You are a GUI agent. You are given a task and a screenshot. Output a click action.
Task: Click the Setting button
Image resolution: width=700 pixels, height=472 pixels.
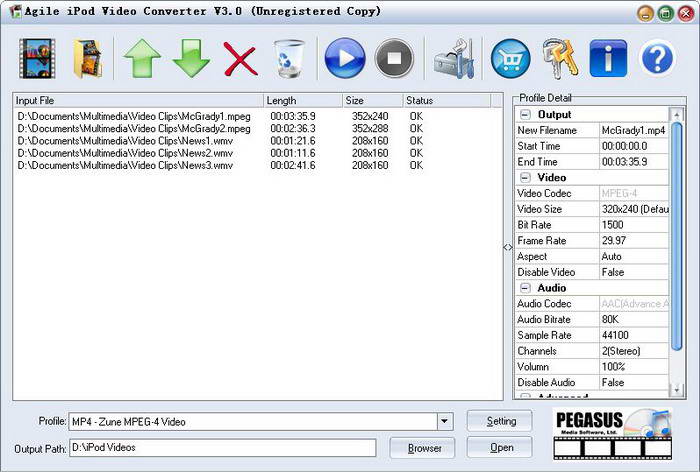point(500,421)
